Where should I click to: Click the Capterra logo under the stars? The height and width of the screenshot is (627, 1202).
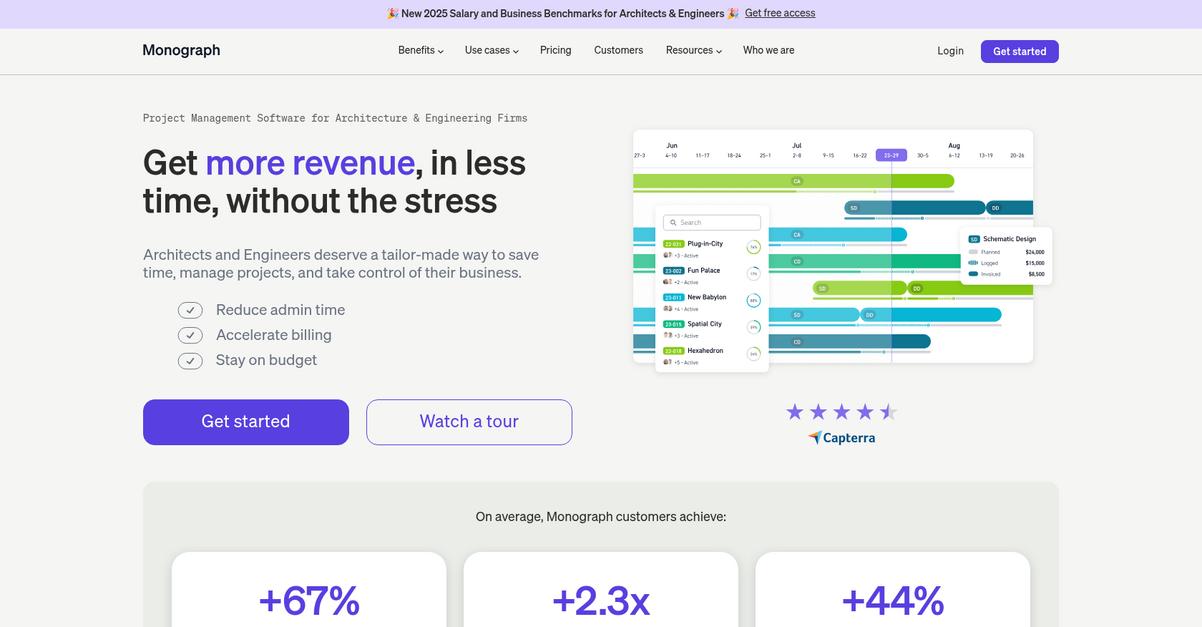(x=841, y=438)
